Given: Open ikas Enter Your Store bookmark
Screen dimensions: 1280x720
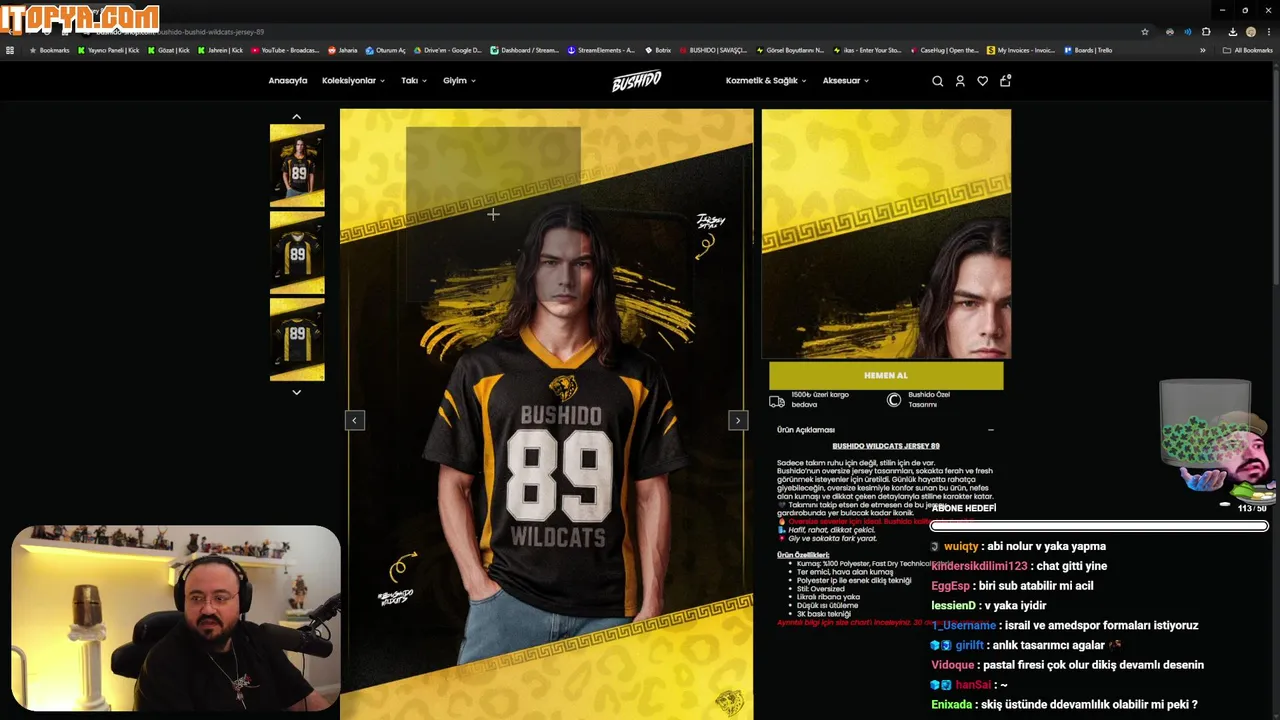Looking at the screenshot, I should [867, 50].
